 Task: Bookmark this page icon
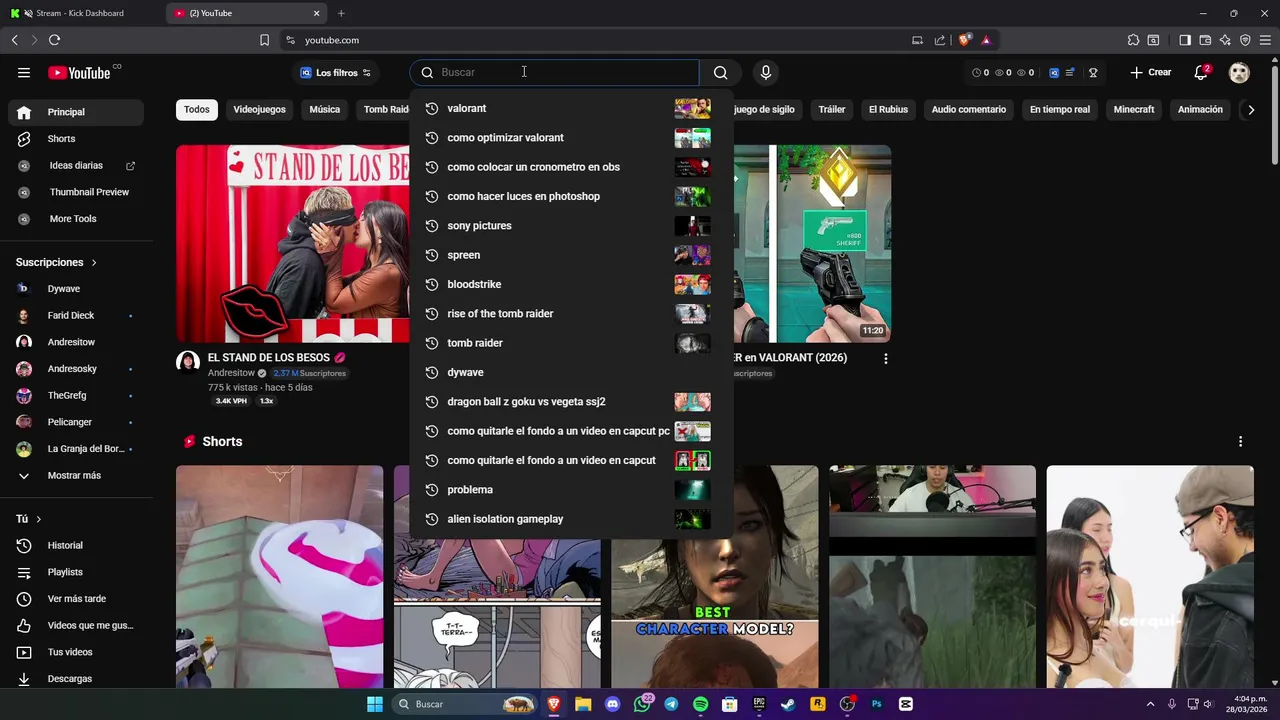pyautogui.click(x=264, y=40)
